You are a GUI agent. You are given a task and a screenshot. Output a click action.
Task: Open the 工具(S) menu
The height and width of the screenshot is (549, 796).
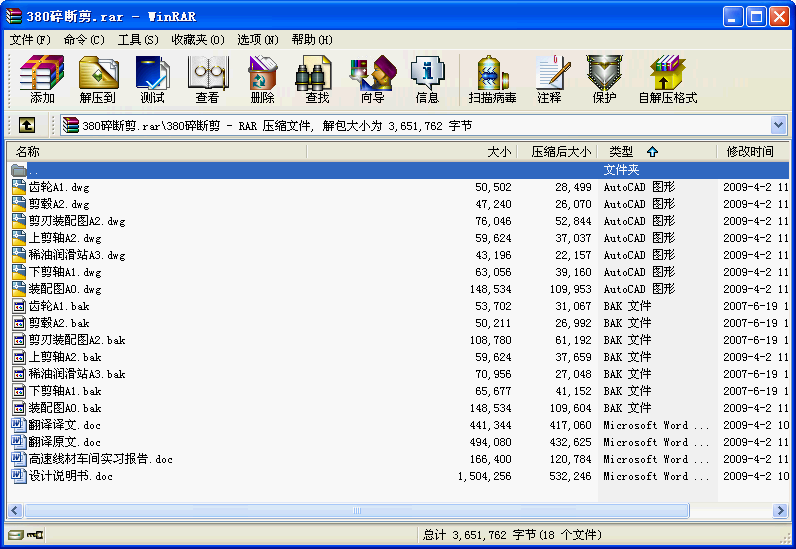click(138, 39)
